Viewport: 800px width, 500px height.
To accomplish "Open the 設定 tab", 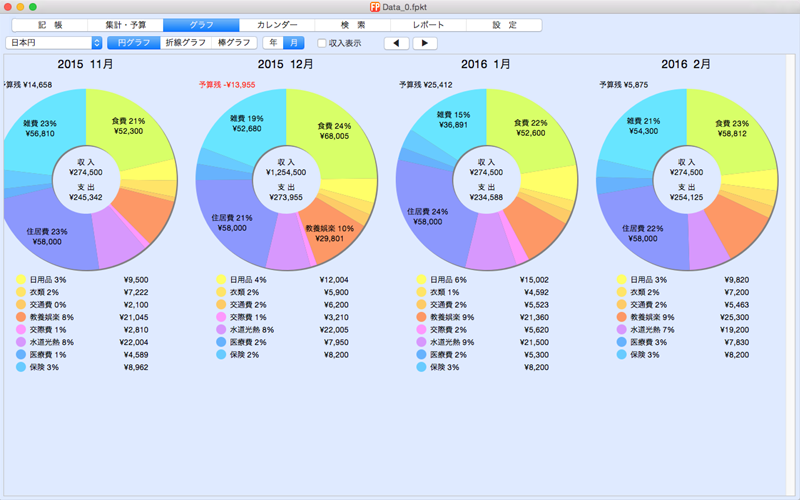I will tap(504, 24).
